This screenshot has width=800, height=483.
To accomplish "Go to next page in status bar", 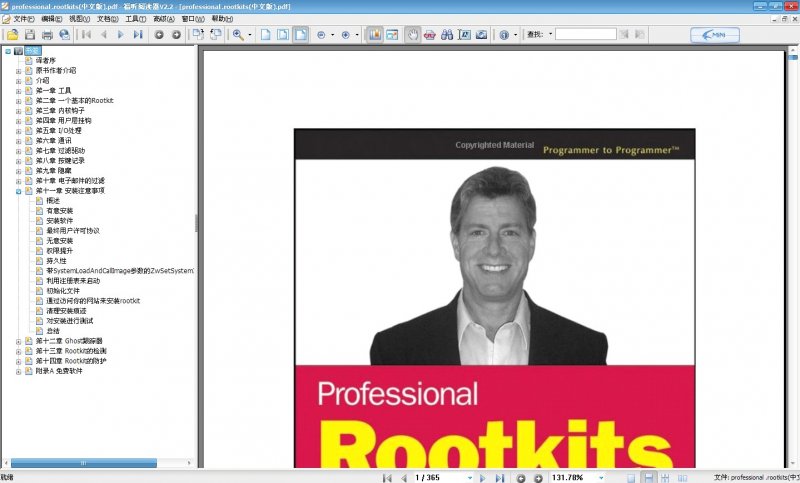I will [x=482, y=478].
